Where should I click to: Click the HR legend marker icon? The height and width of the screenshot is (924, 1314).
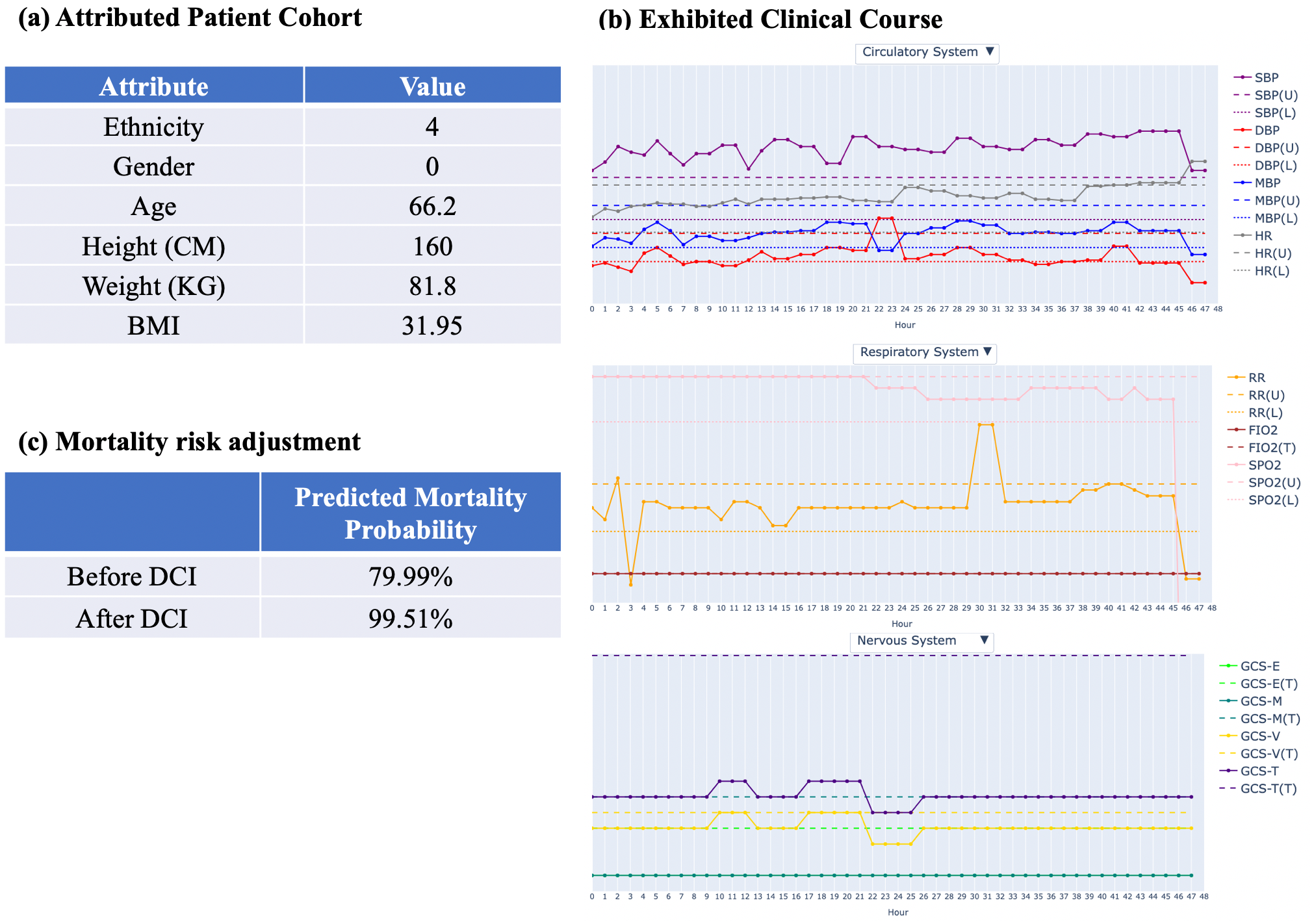tap(1242, 236)
